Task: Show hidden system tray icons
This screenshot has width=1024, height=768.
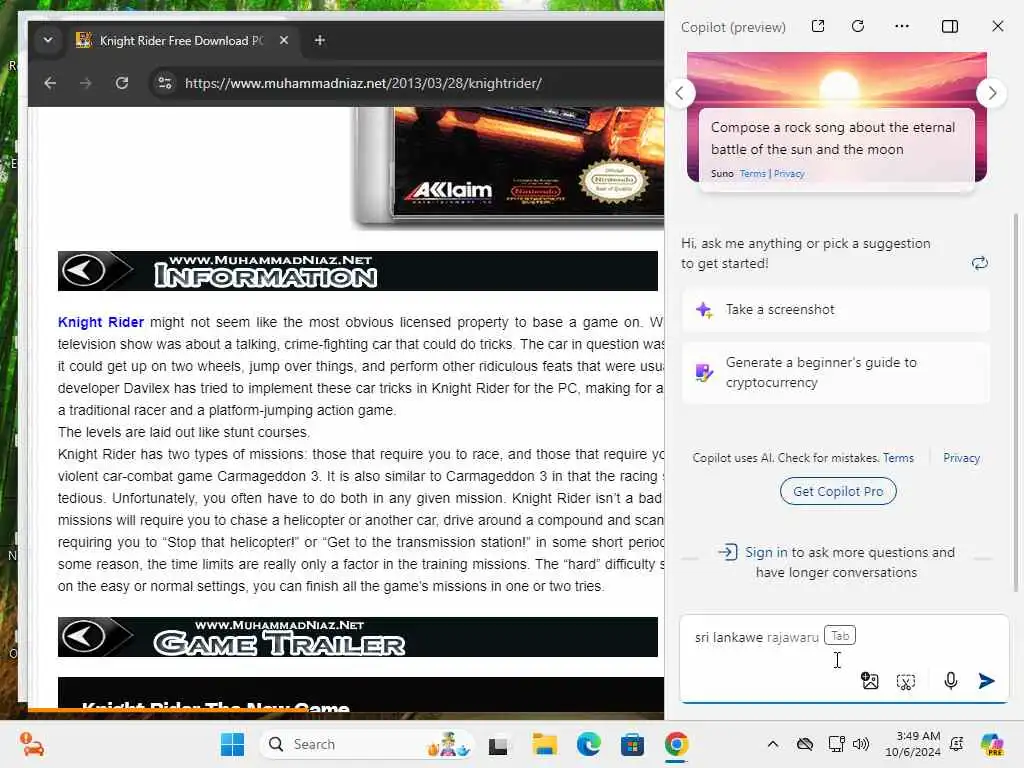Action: (x=773, y=744)
